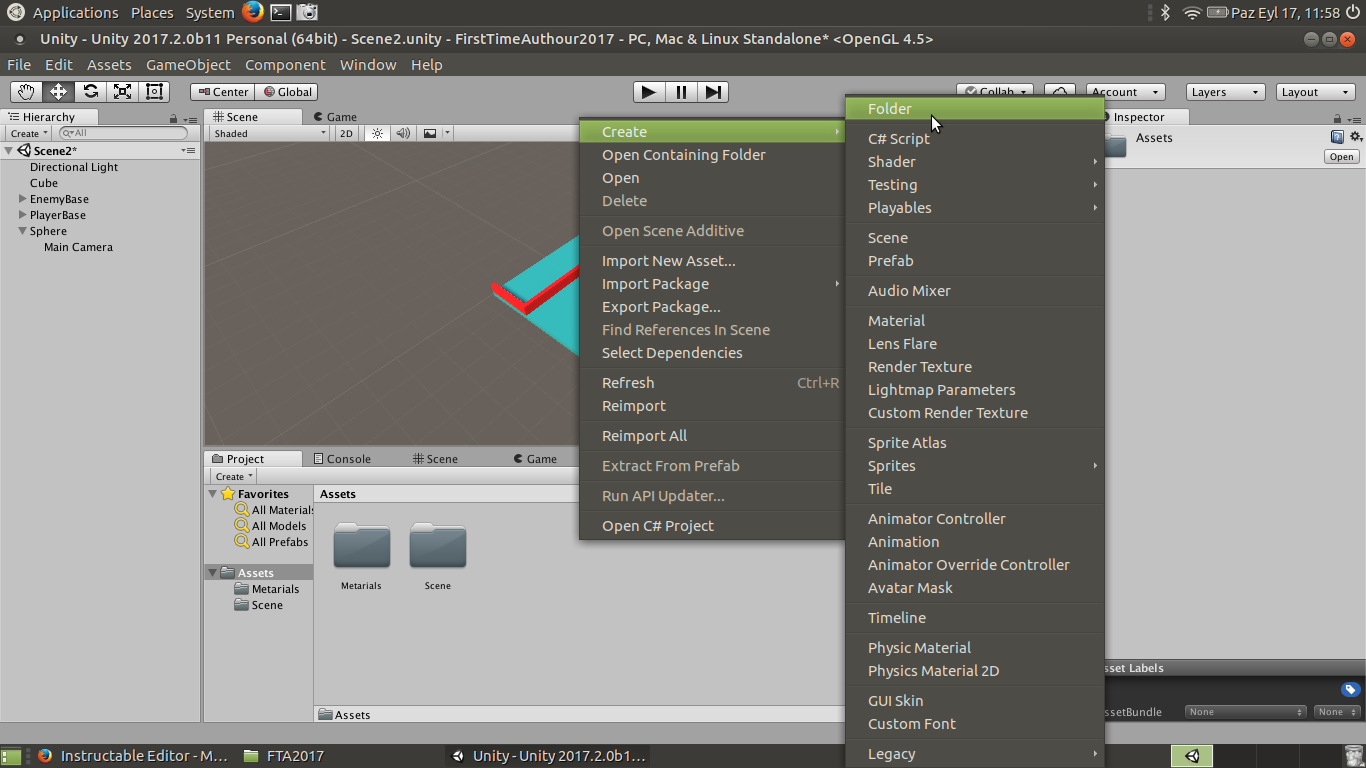The height and width of the screenshot is (768, 1366).
Task: Activate the Rotate tool
Action: pyautogui.click(x=90, y=92)
